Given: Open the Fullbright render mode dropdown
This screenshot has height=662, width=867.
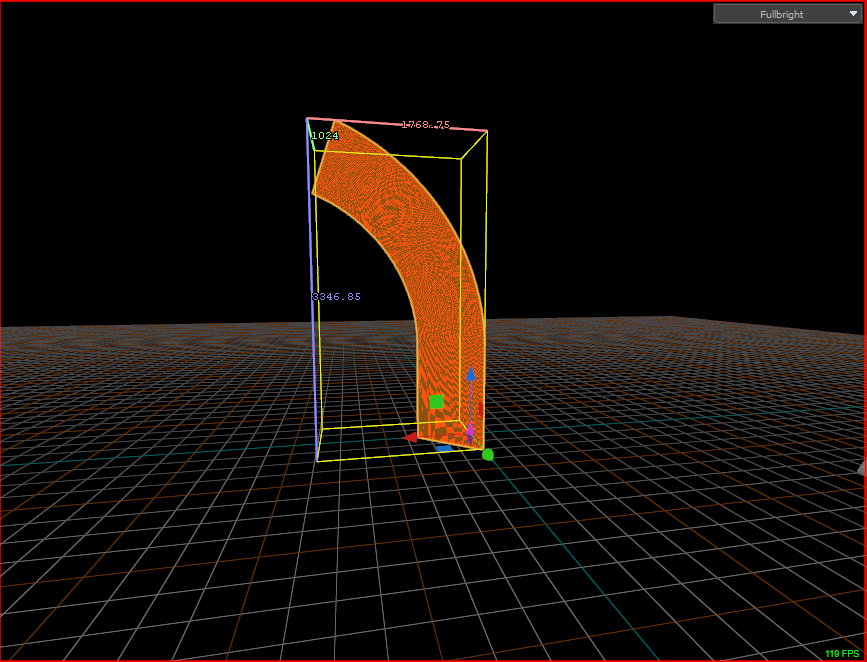Looking at the screenshot, I should pos(787,14).
